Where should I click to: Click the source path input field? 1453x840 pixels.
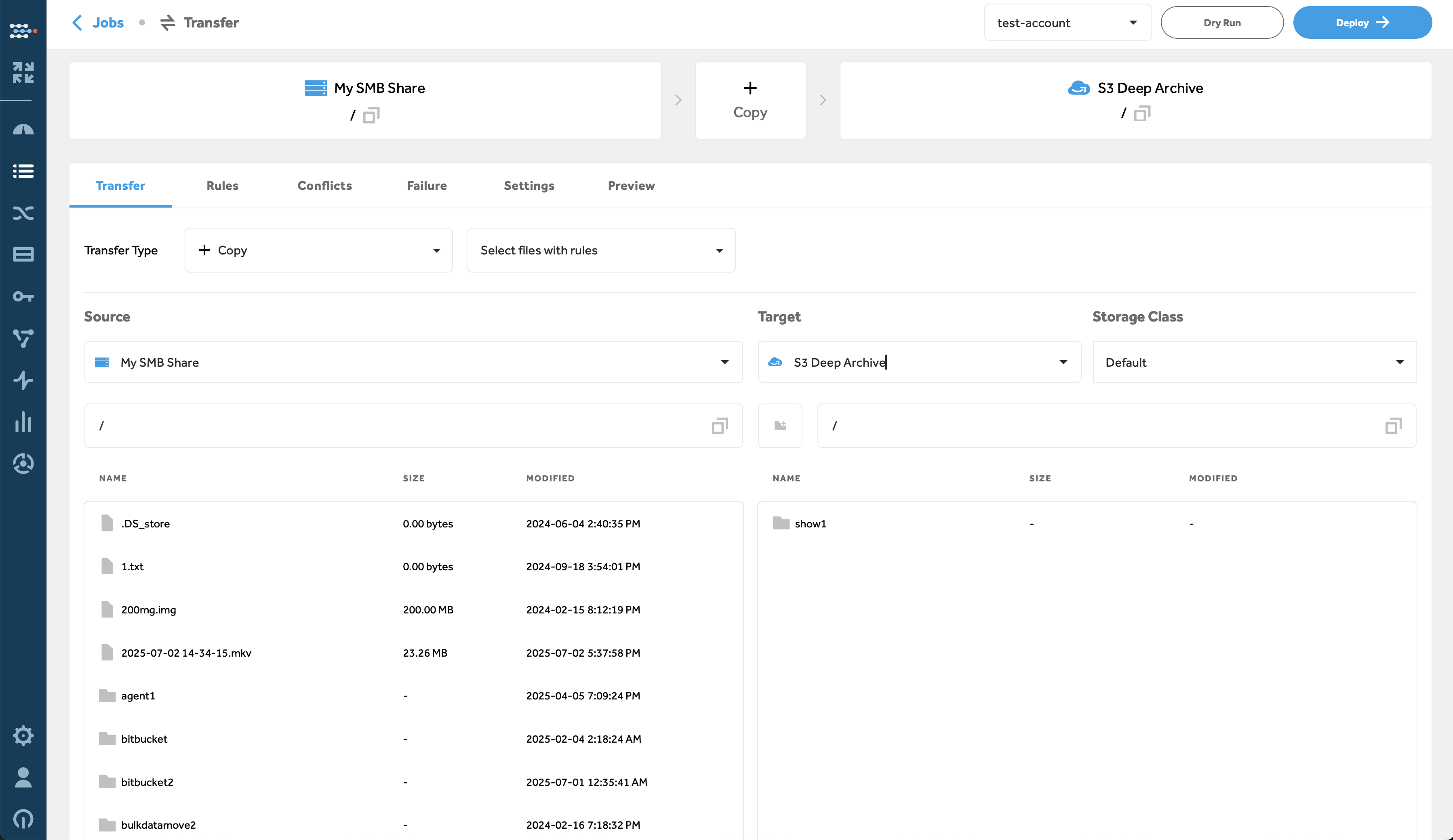point(413,426)
